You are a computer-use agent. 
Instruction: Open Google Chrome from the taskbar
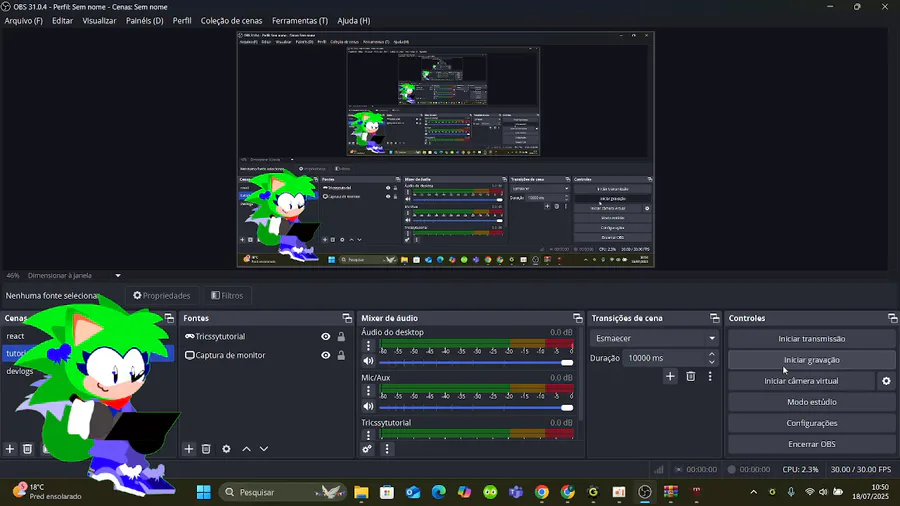point(541,492)
